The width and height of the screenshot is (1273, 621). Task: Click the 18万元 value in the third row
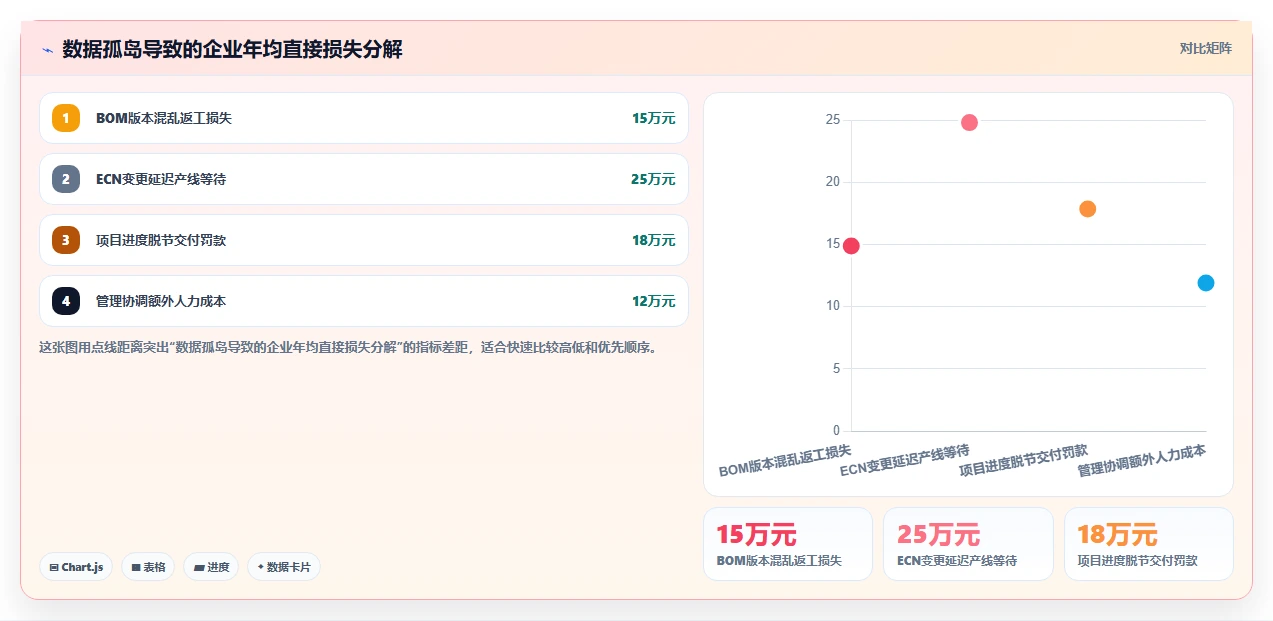653,240
